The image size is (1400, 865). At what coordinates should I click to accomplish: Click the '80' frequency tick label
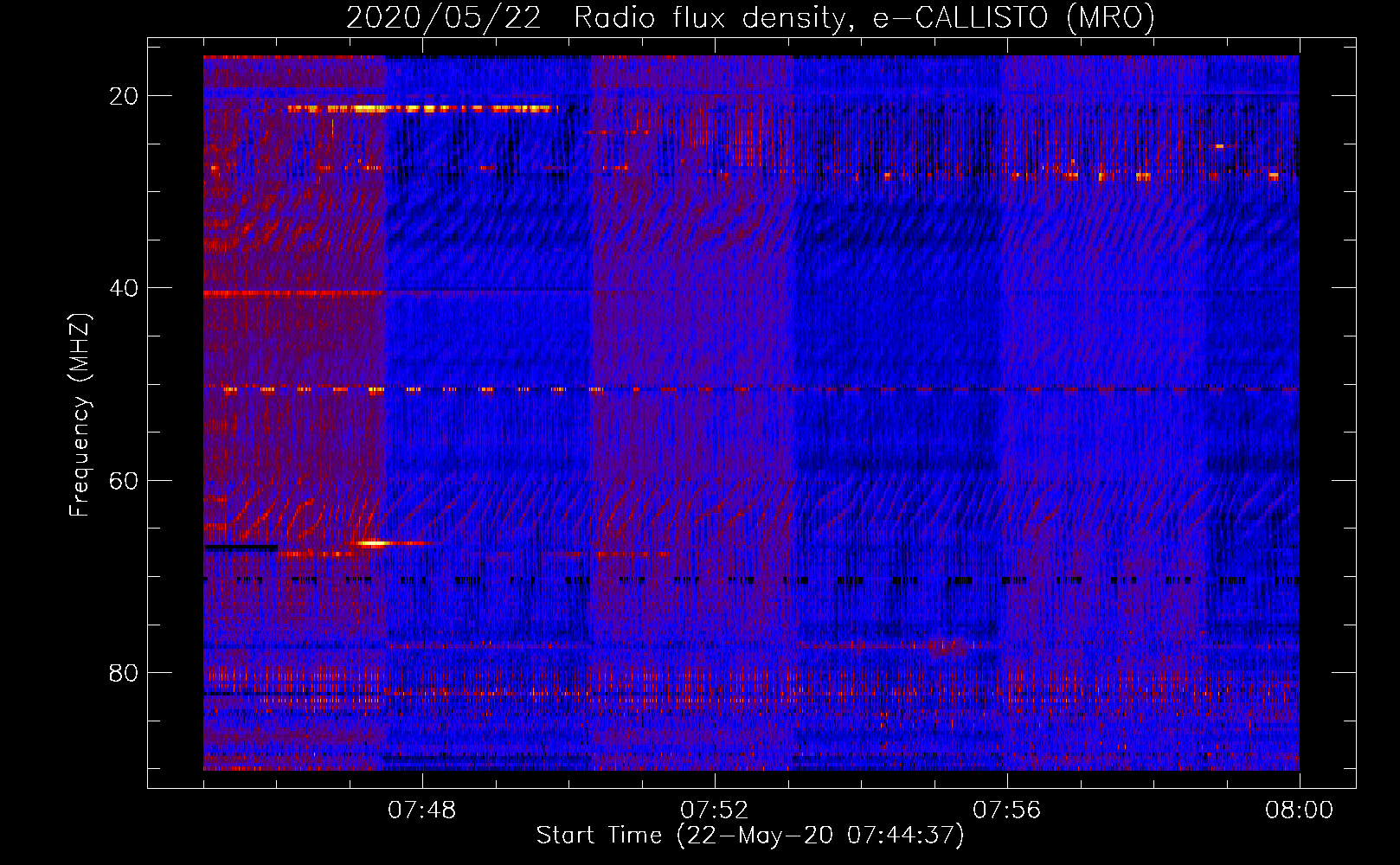click(x=124, y=672)
